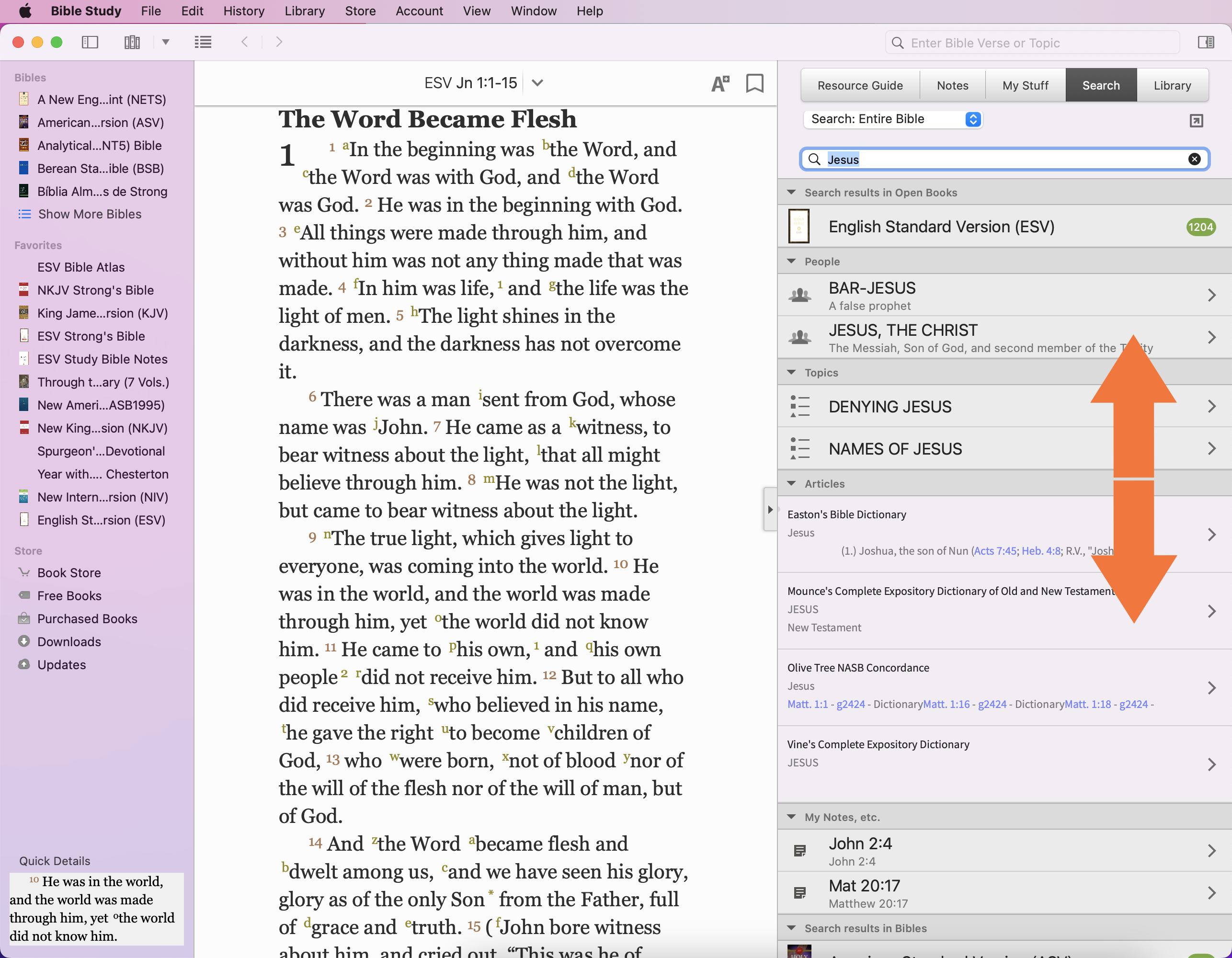Click the font size text settings icon
Viewport: 1232px width, 958px height.
(x=720, y=83)
